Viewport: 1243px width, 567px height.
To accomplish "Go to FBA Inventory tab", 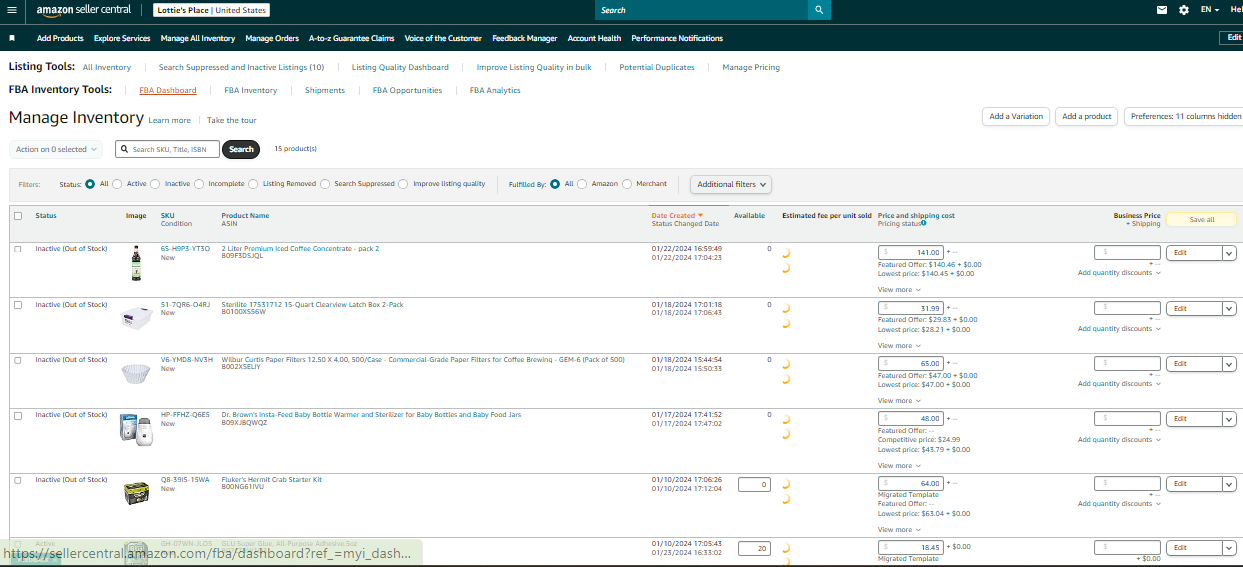I will (x=250, y=90).
